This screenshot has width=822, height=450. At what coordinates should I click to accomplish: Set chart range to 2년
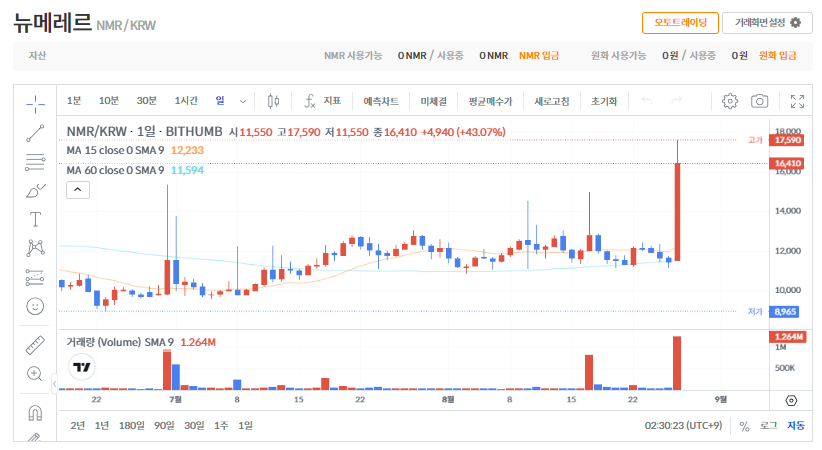tap(78, 425)
